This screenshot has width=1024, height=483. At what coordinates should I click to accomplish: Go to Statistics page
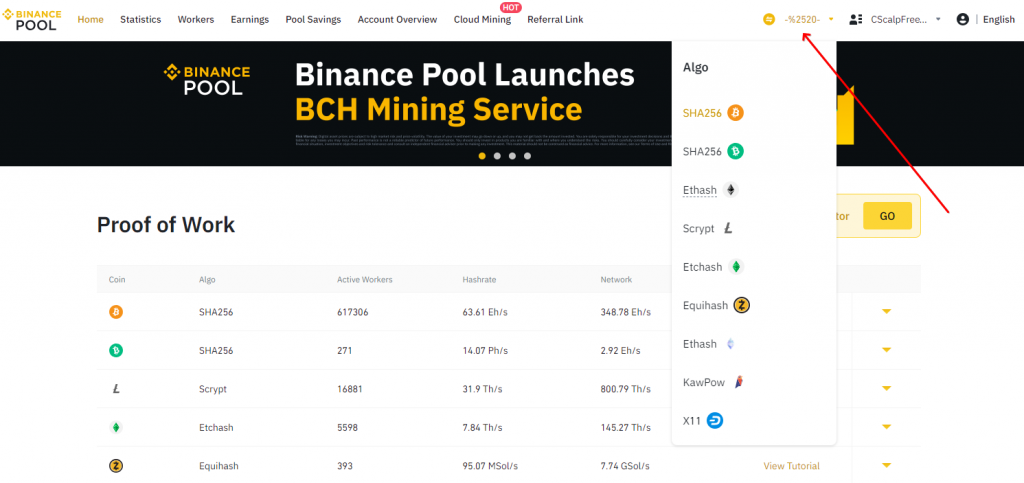click(140, 20)
